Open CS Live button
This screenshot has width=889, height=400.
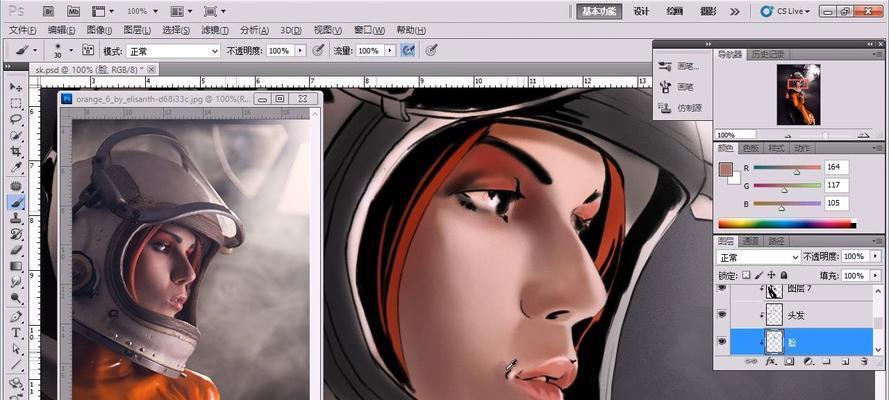point(785,11)
